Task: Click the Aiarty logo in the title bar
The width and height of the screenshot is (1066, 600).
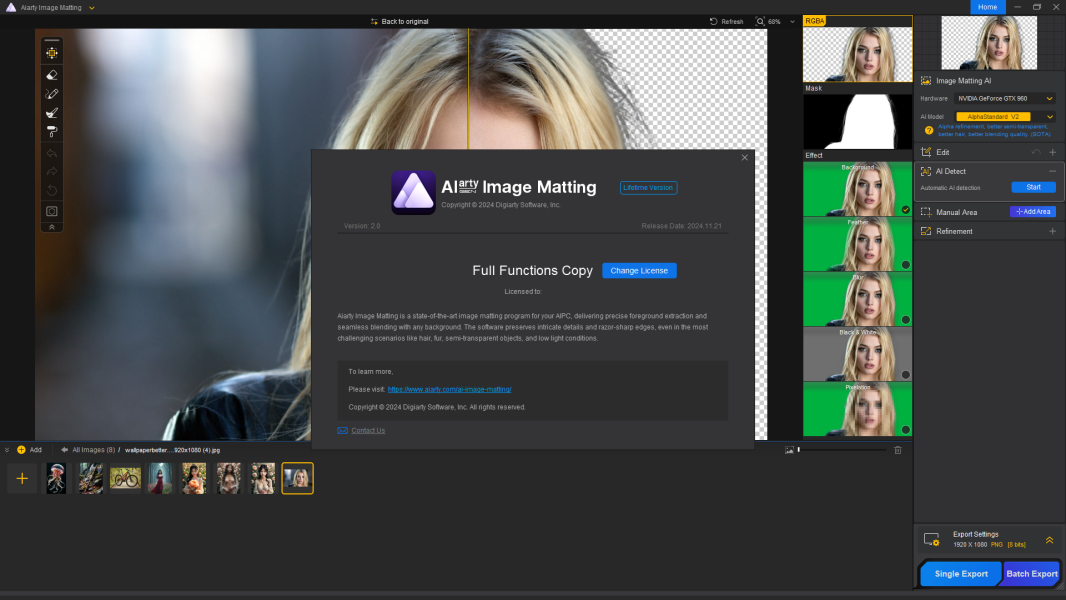Action: [x=11, y=7]
